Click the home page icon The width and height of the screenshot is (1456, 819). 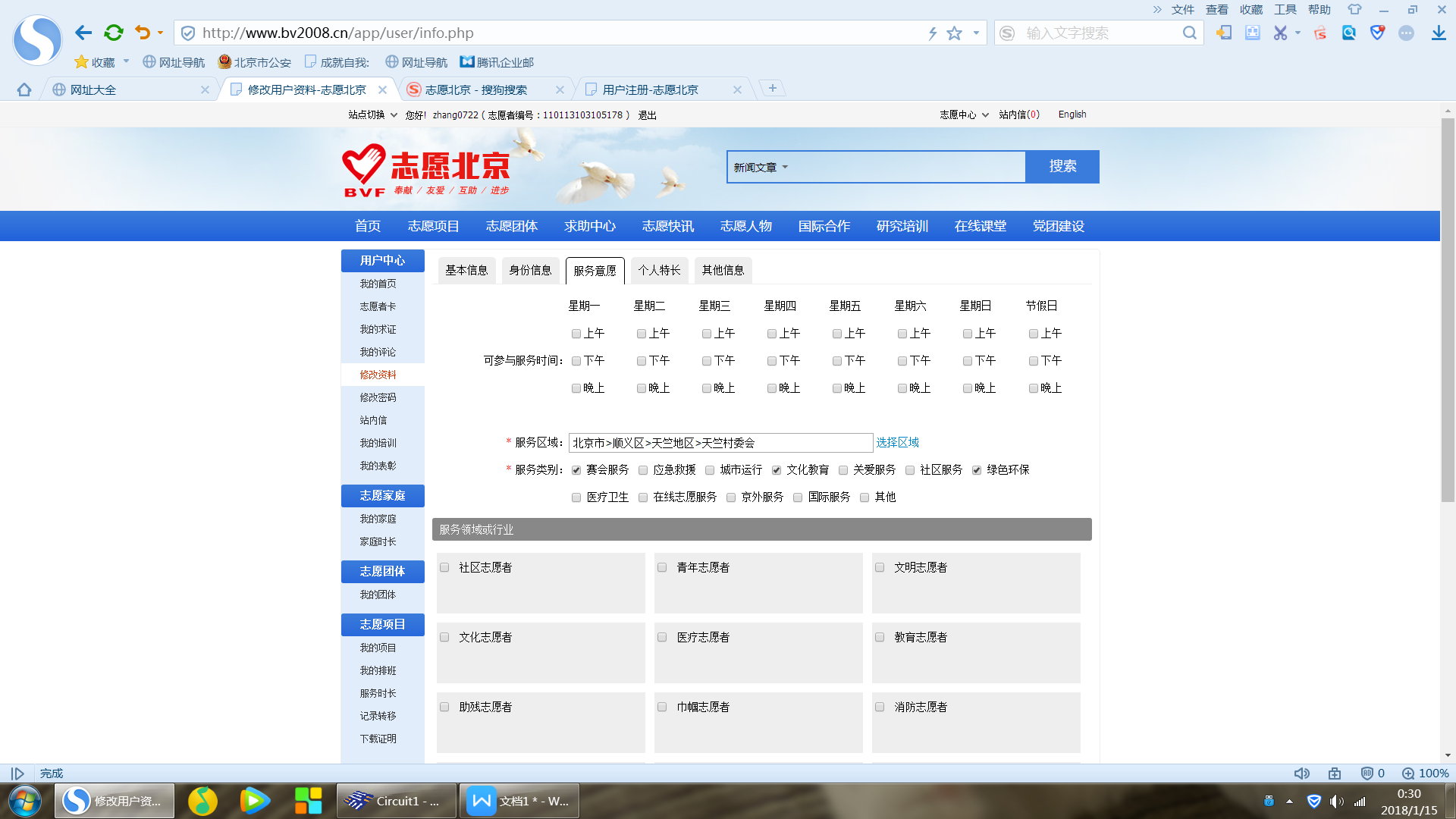tap(24, 89)
